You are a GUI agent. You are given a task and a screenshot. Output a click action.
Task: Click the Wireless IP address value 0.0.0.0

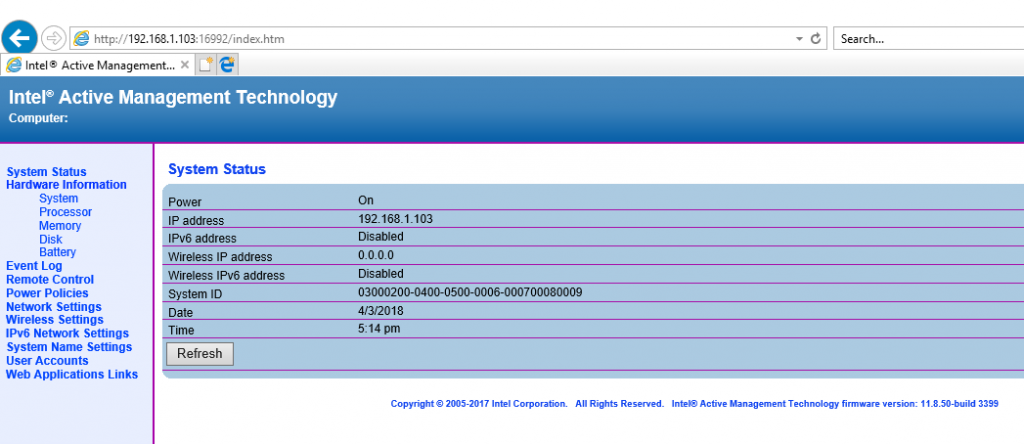point(376,255)
